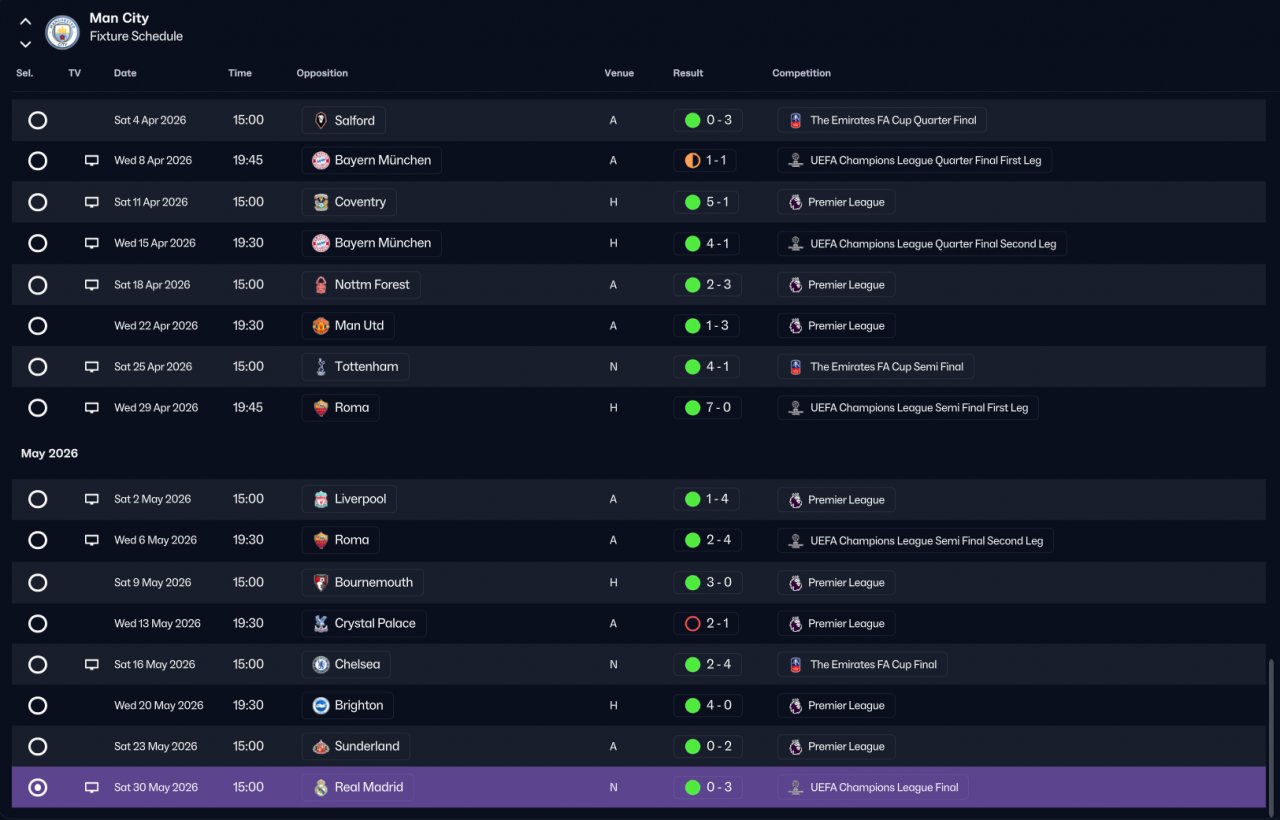This screenshot has height=820, width=1280.
Task: Sort by the Competition column header
Action: click(801, 73)
